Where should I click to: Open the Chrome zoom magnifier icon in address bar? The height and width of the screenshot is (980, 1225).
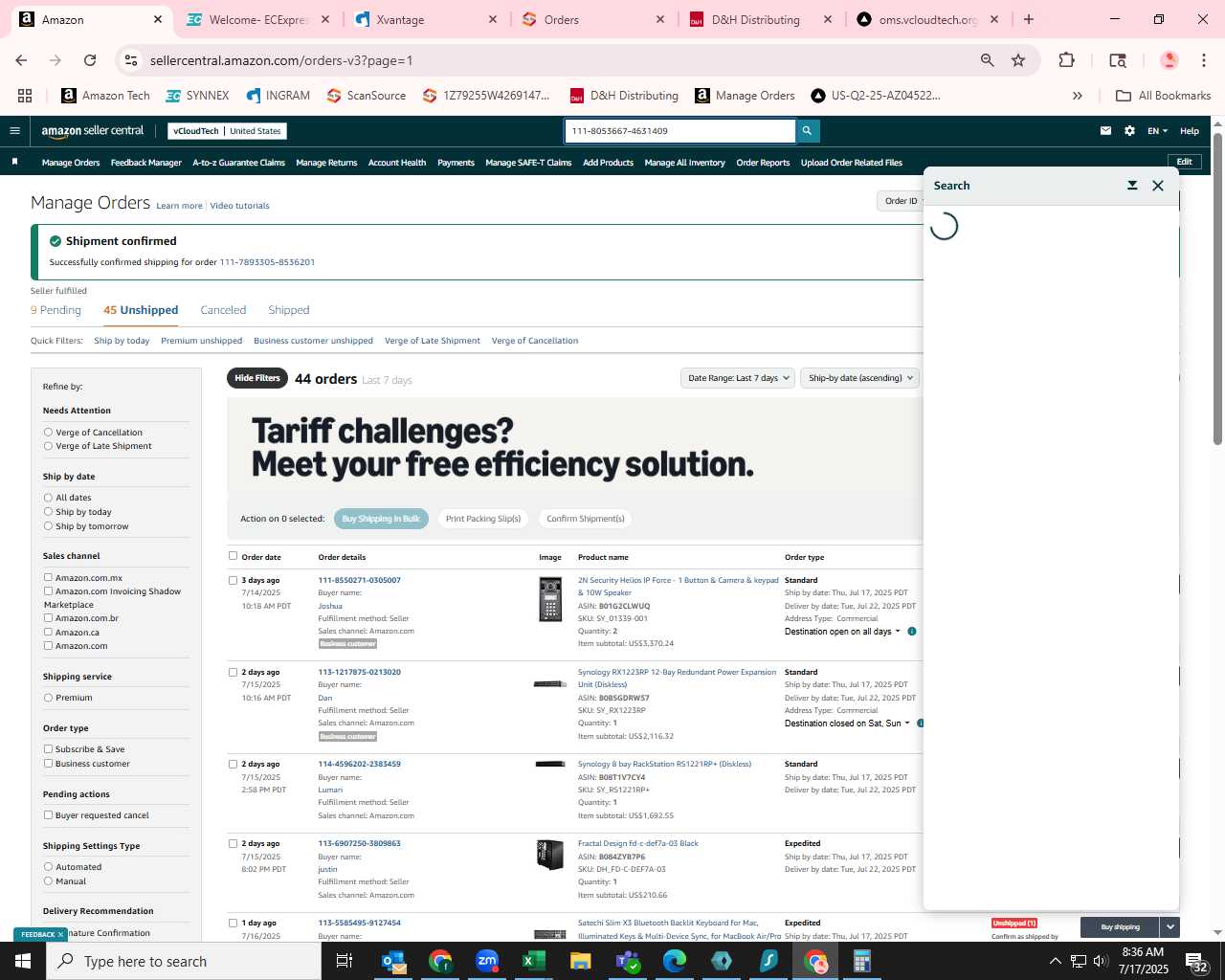click(988, 60)
